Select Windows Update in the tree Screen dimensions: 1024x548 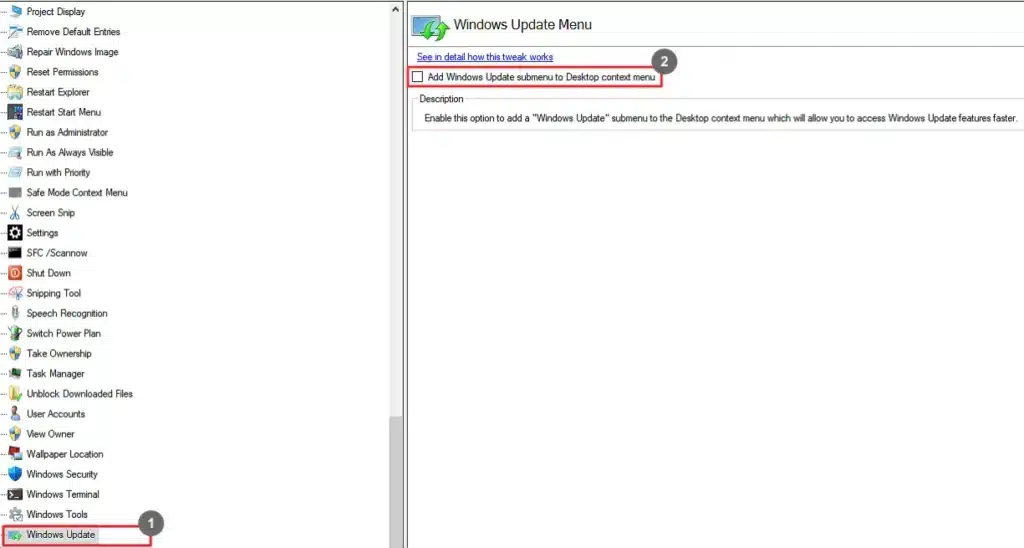pyautogui.click(x=61, y=535)
